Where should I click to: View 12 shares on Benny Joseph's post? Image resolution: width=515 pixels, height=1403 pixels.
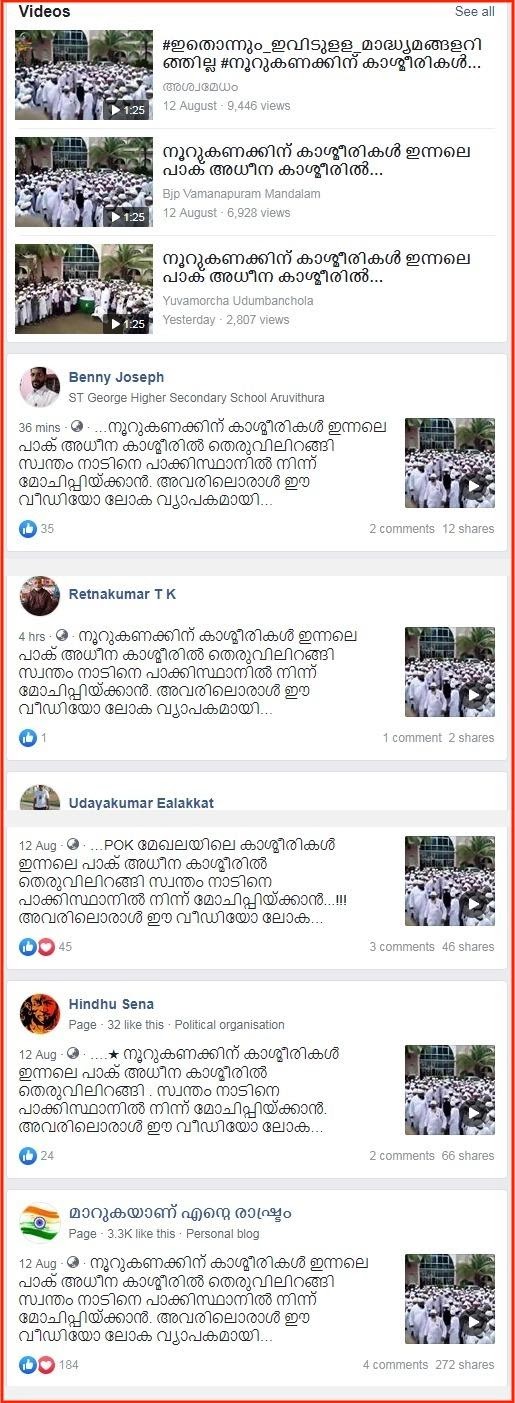(468, 529)
